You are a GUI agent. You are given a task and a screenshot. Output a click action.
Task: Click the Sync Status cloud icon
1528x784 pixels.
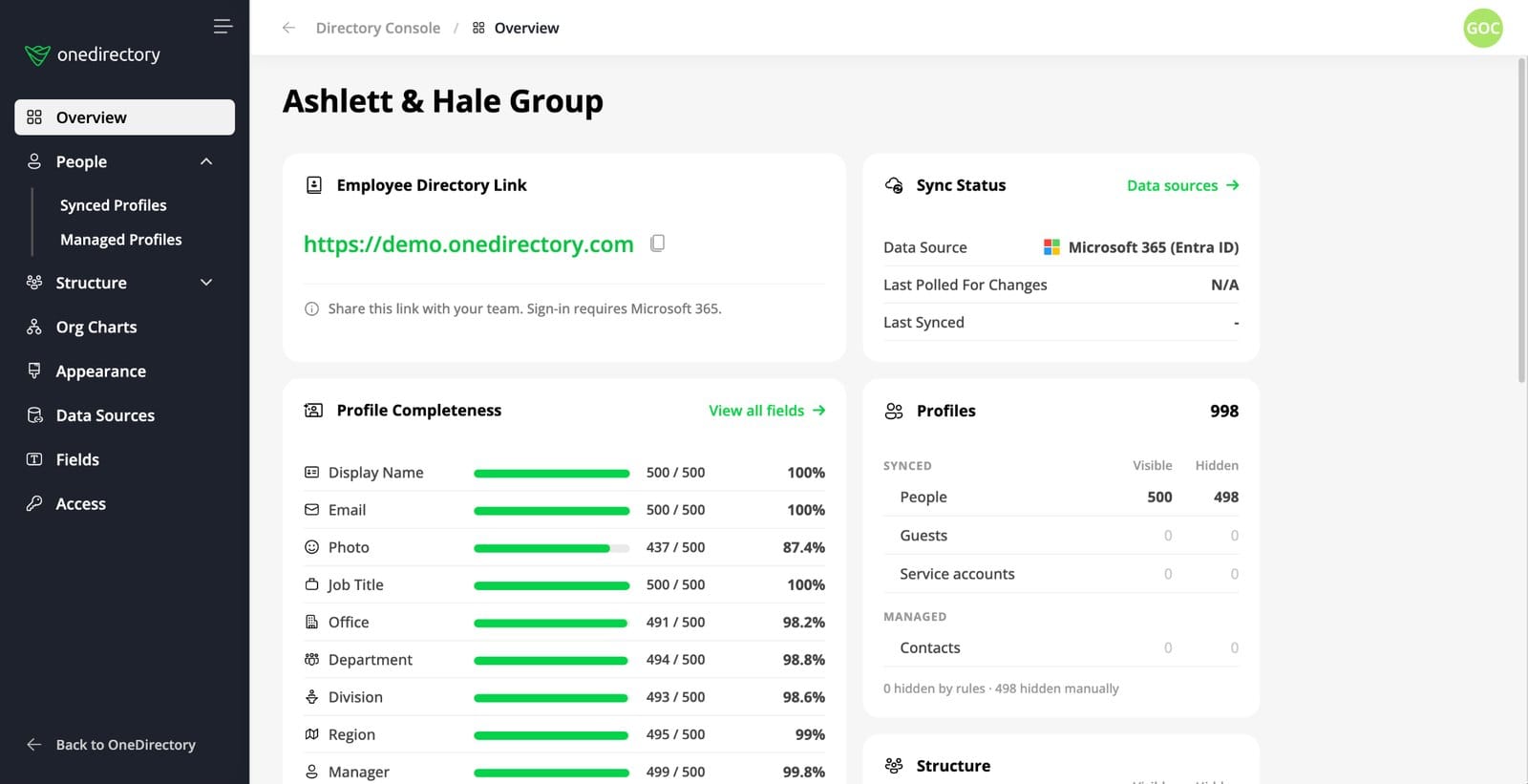894,185
